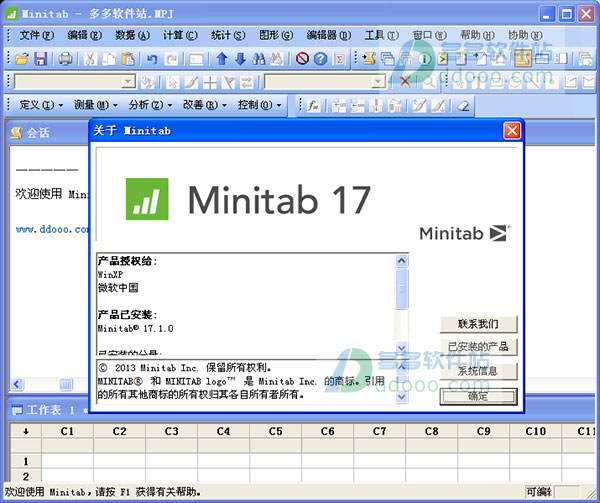Click the sigma StatGuide icon
Screen dimensions: 600x503
click(x=339, y=59)
